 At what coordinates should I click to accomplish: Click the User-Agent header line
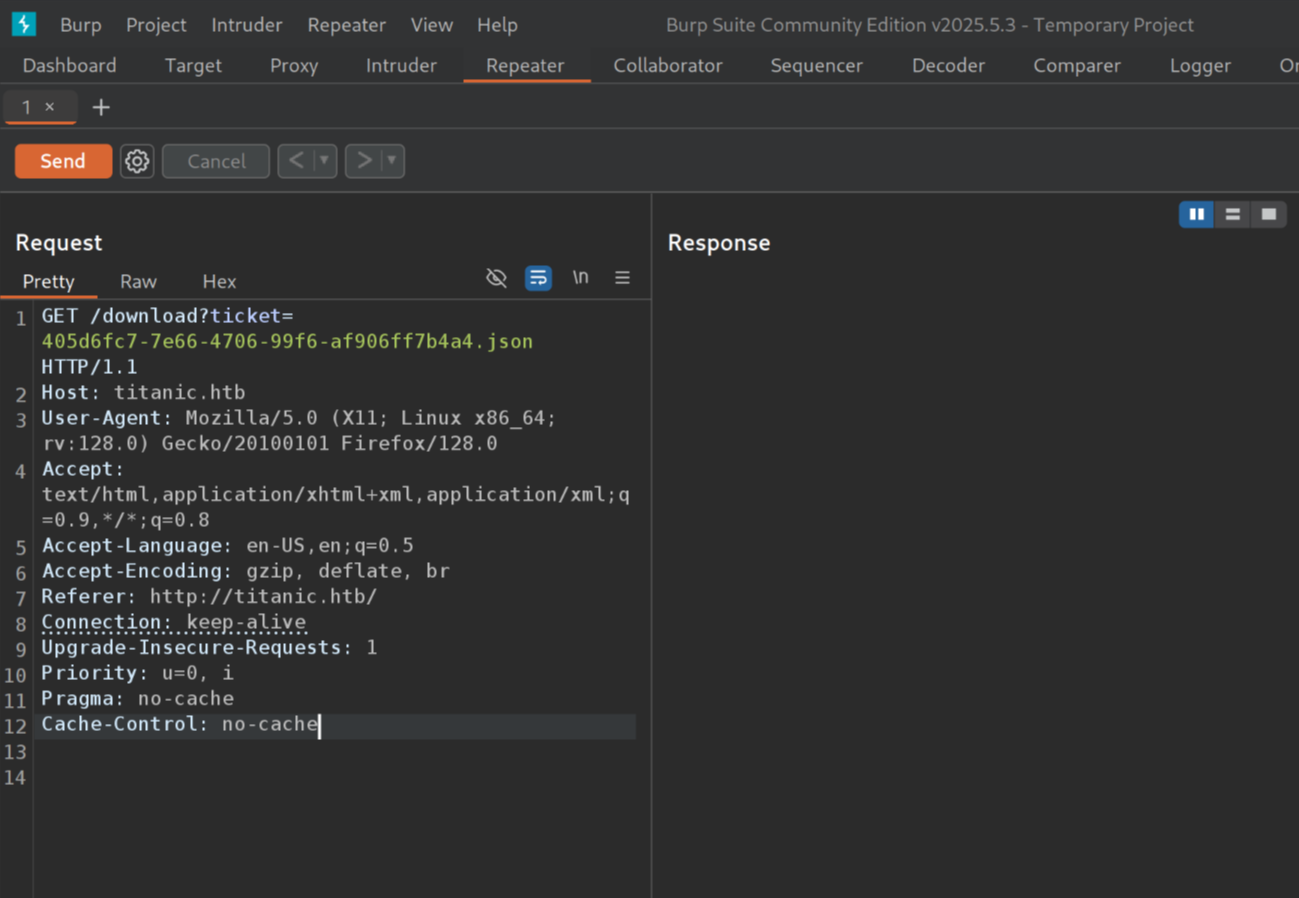point(299,430)
